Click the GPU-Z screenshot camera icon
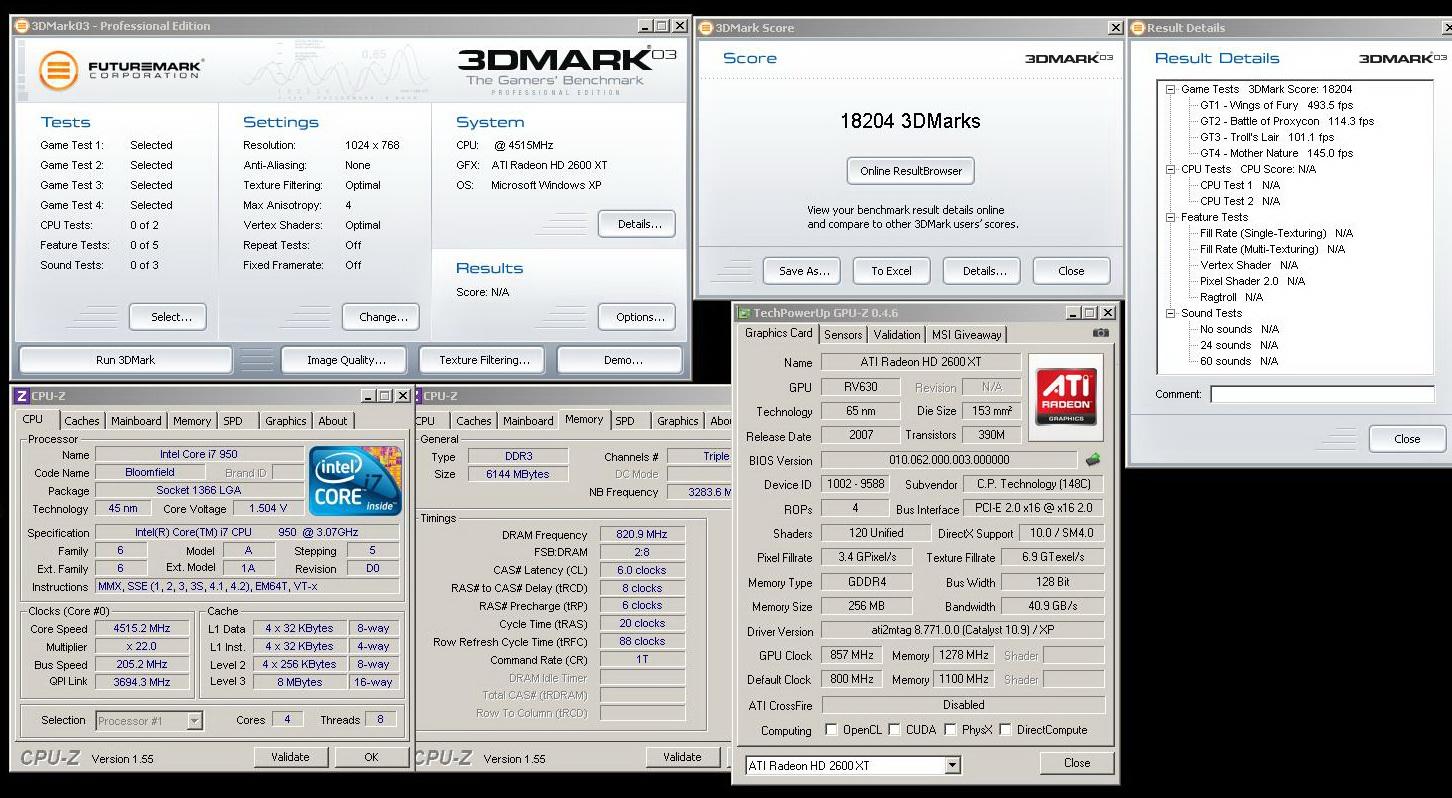 1100,333
